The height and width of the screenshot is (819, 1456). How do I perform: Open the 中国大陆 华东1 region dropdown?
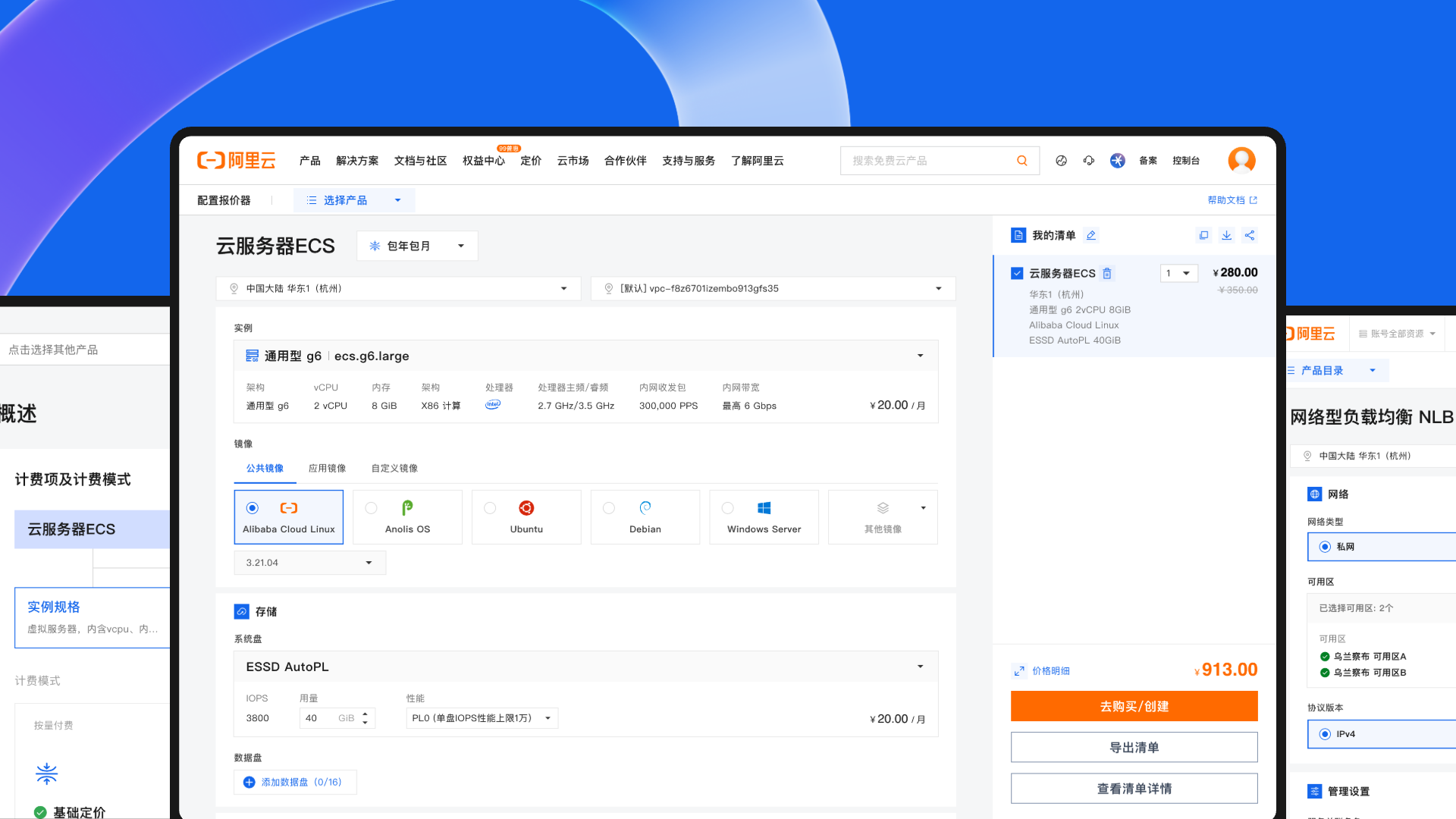[x=398, y=288]
